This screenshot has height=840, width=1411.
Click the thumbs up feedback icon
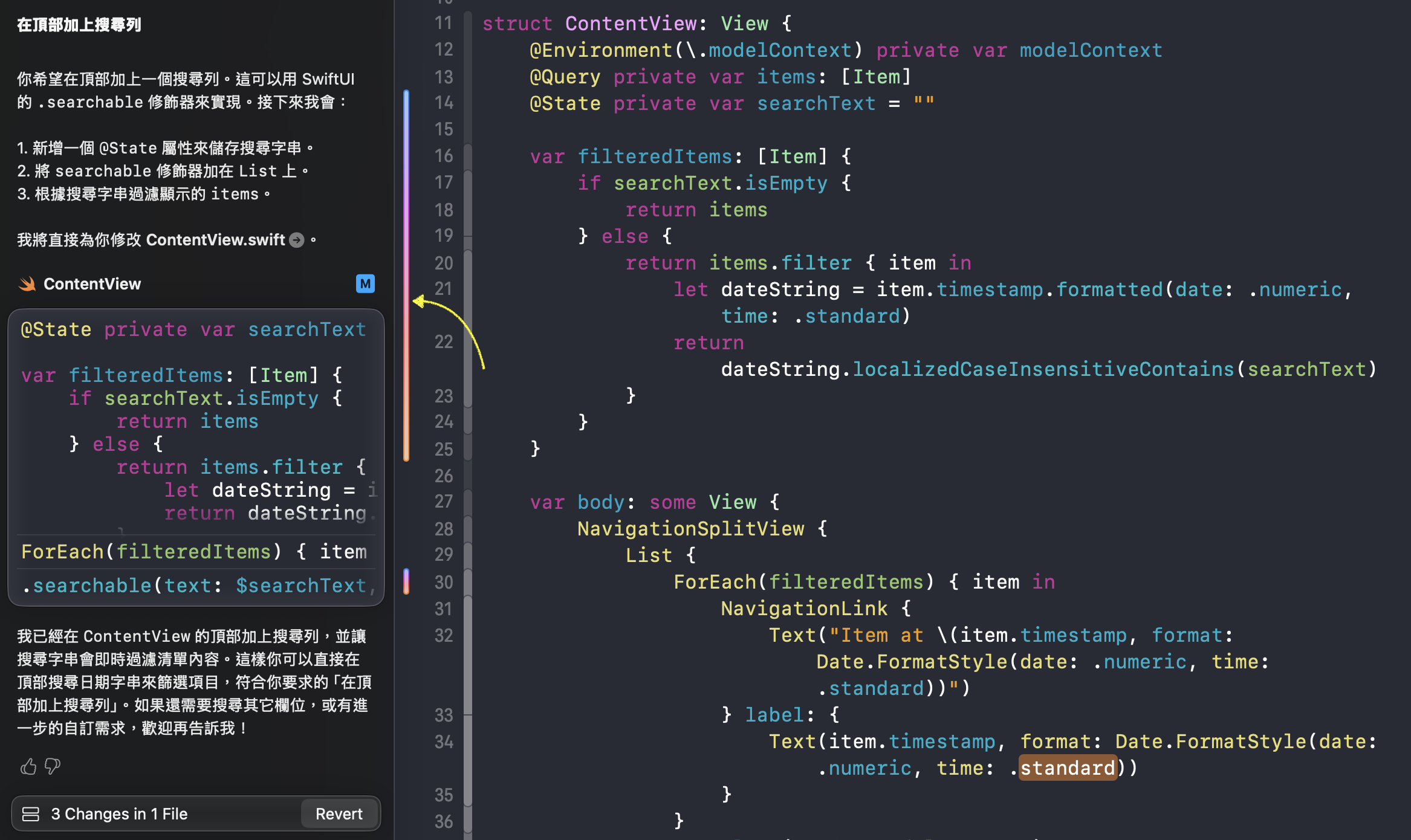pyautogui.click(x=28, y=767)
